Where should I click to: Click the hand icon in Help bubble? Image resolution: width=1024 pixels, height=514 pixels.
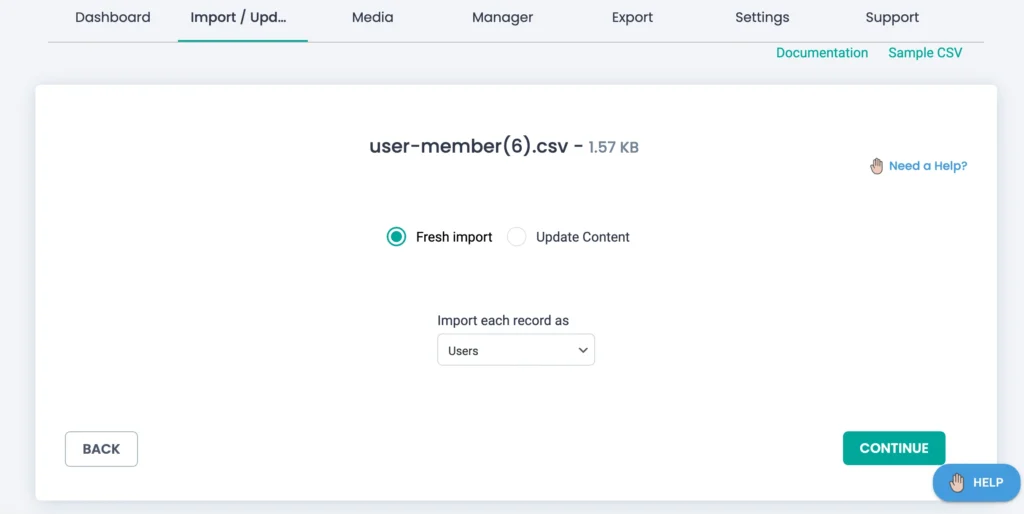pyautogui.click(x=957, y=483)
